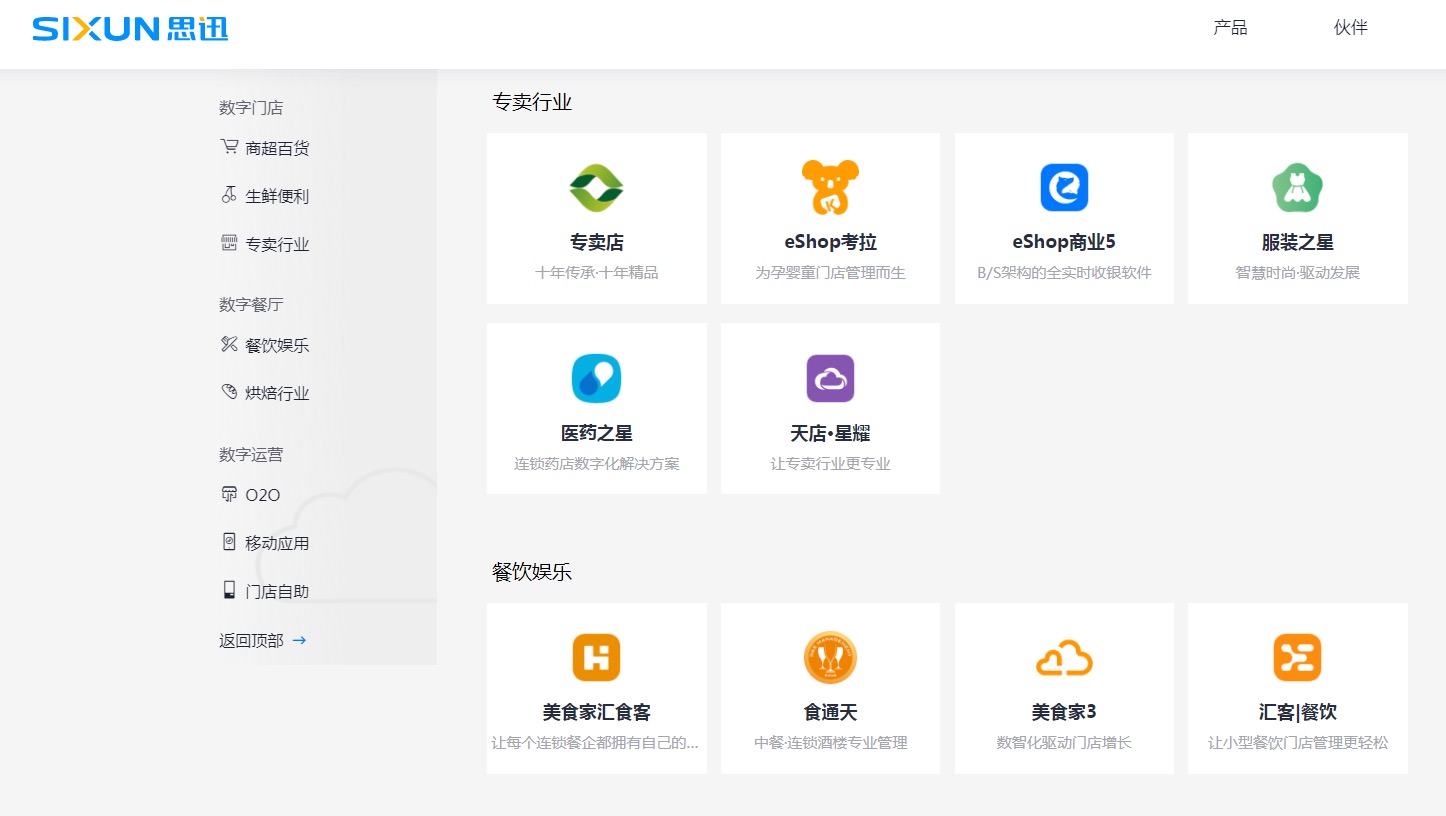Click the 中餐·连锁酒楼专业管理 description
This screenshot has width=1446, height=816.
pos(830,742)
